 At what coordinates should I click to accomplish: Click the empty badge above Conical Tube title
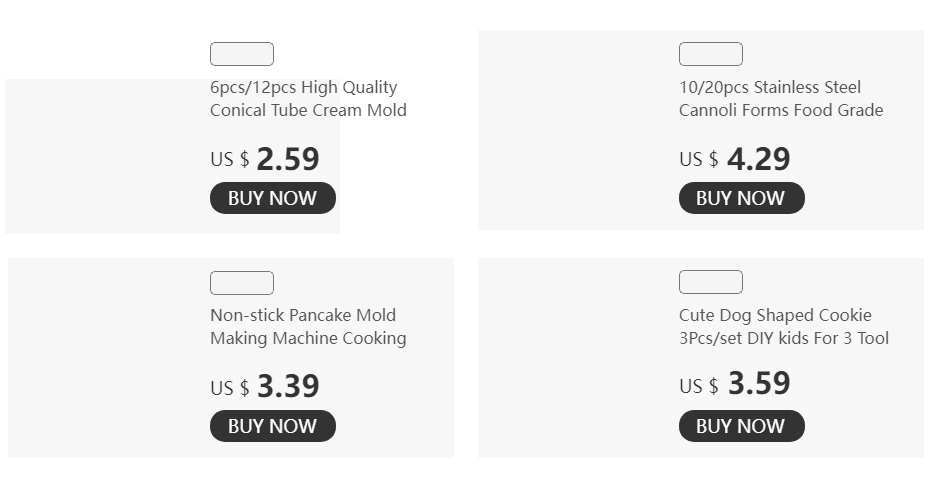click(242, 54)
